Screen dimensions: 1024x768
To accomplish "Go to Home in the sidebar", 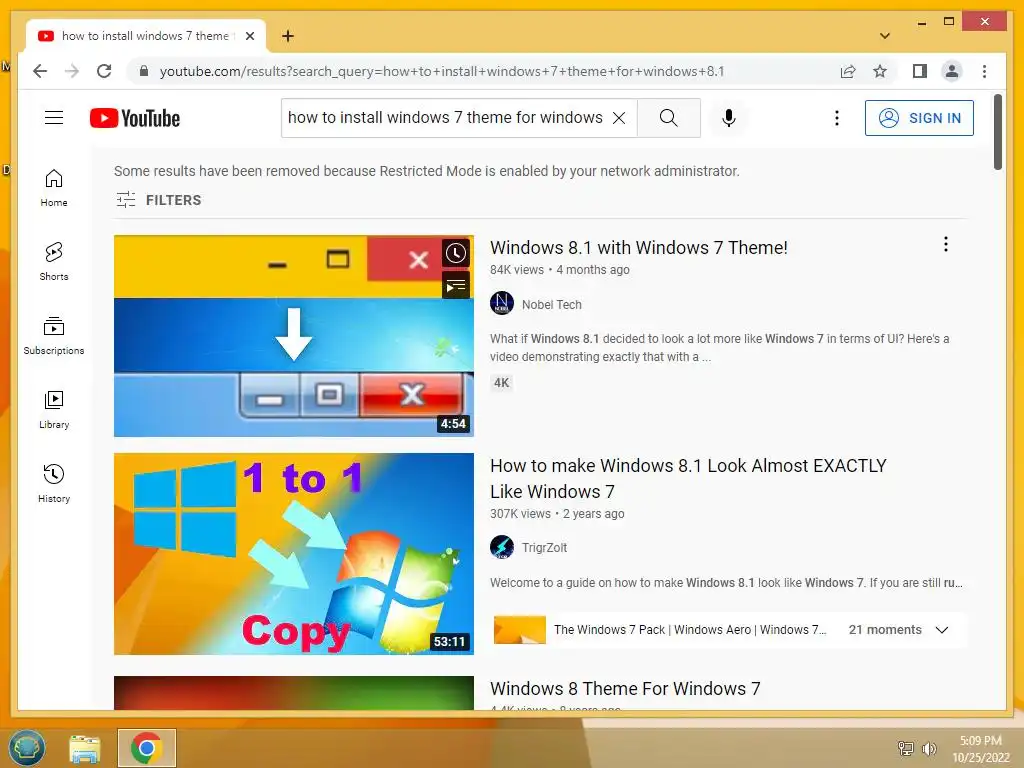I will point(54,187).
